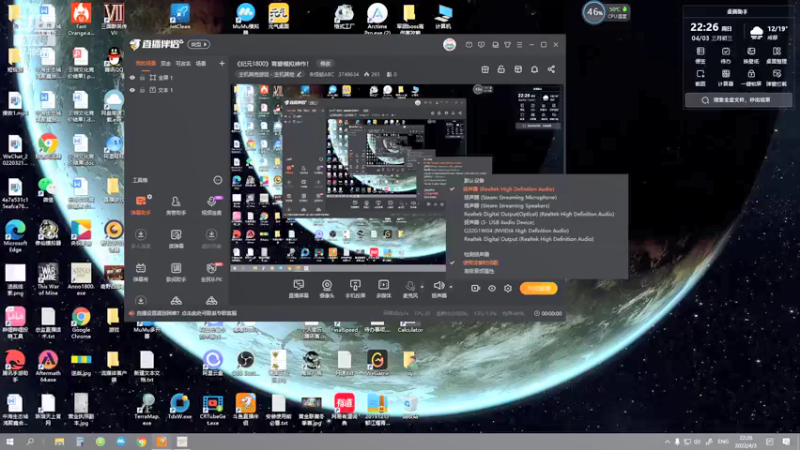The image size is (800, 450).
Task: Expand the microphone device arrow
Action: click(x=421, y=287)
